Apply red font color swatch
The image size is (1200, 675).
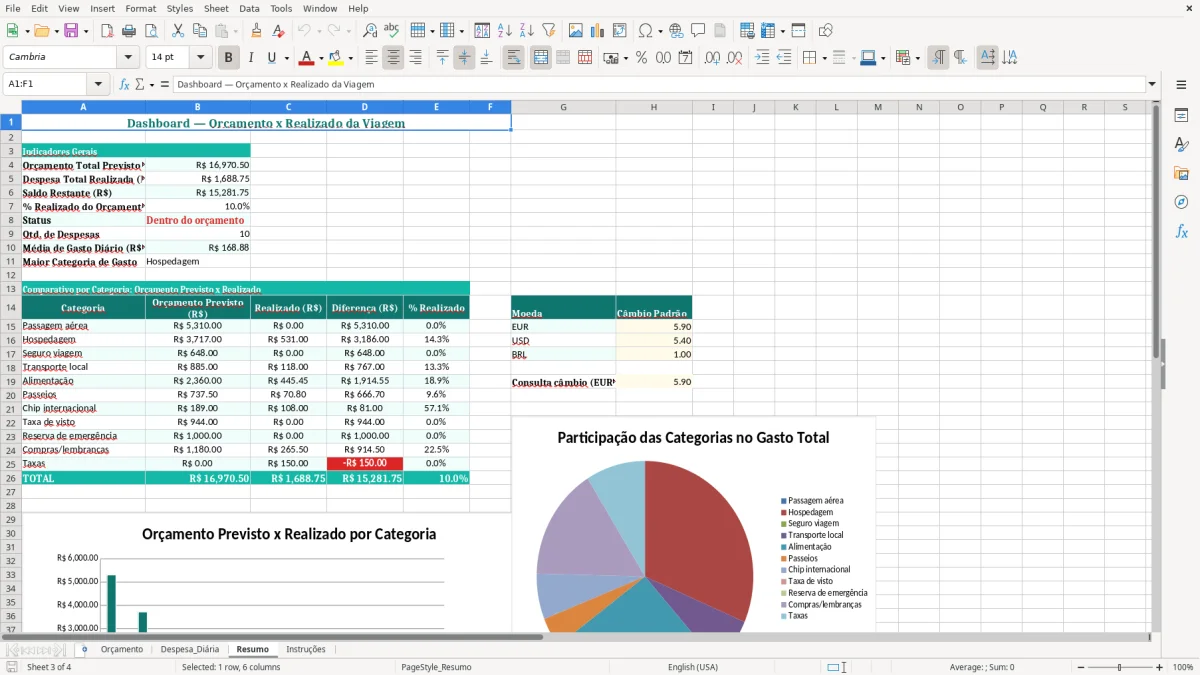click(306, 58)
